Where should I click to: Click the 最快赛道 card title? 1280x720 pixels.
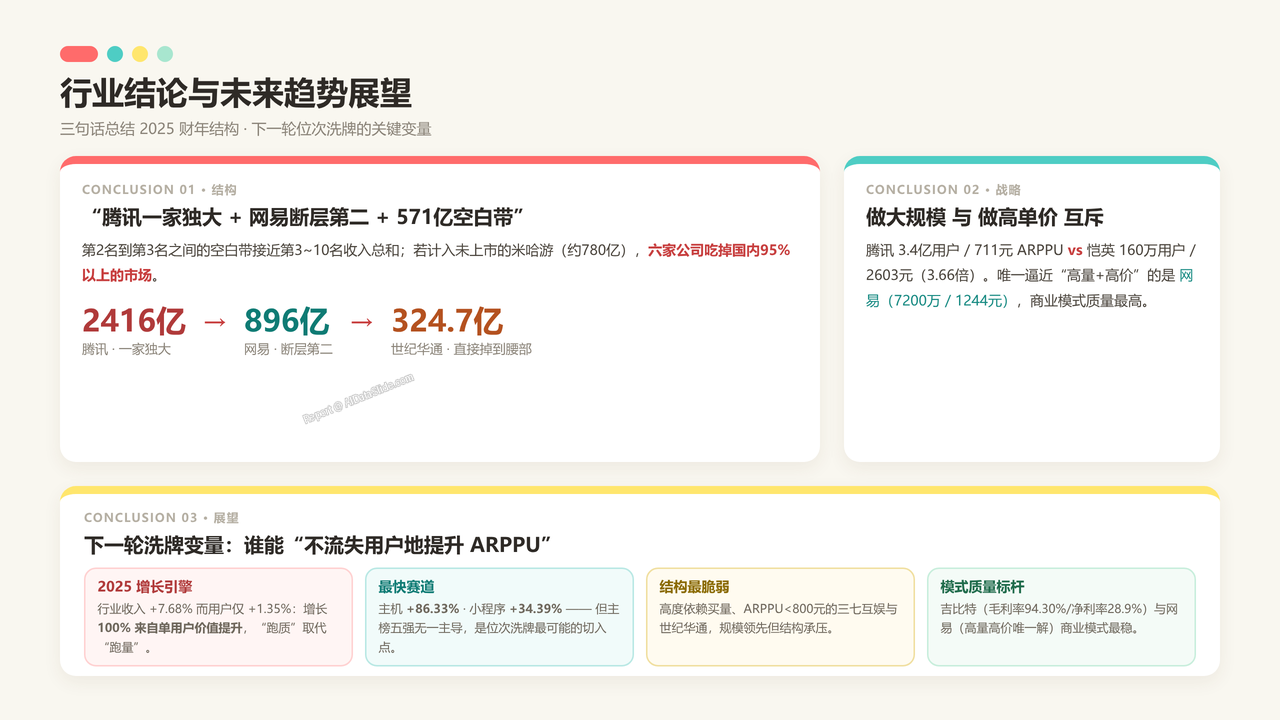[407, 587]
